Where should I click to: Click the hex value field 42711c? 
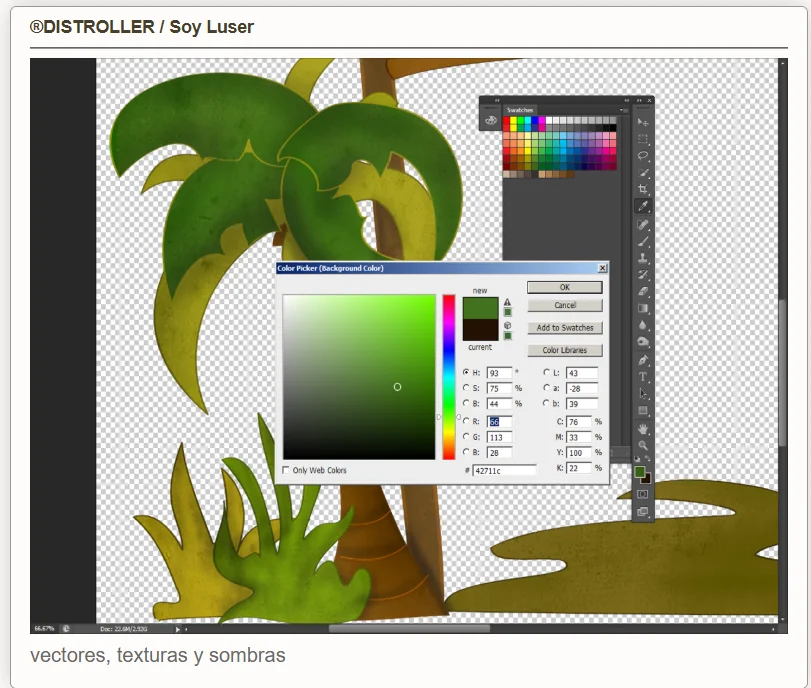tap(504, 470)
